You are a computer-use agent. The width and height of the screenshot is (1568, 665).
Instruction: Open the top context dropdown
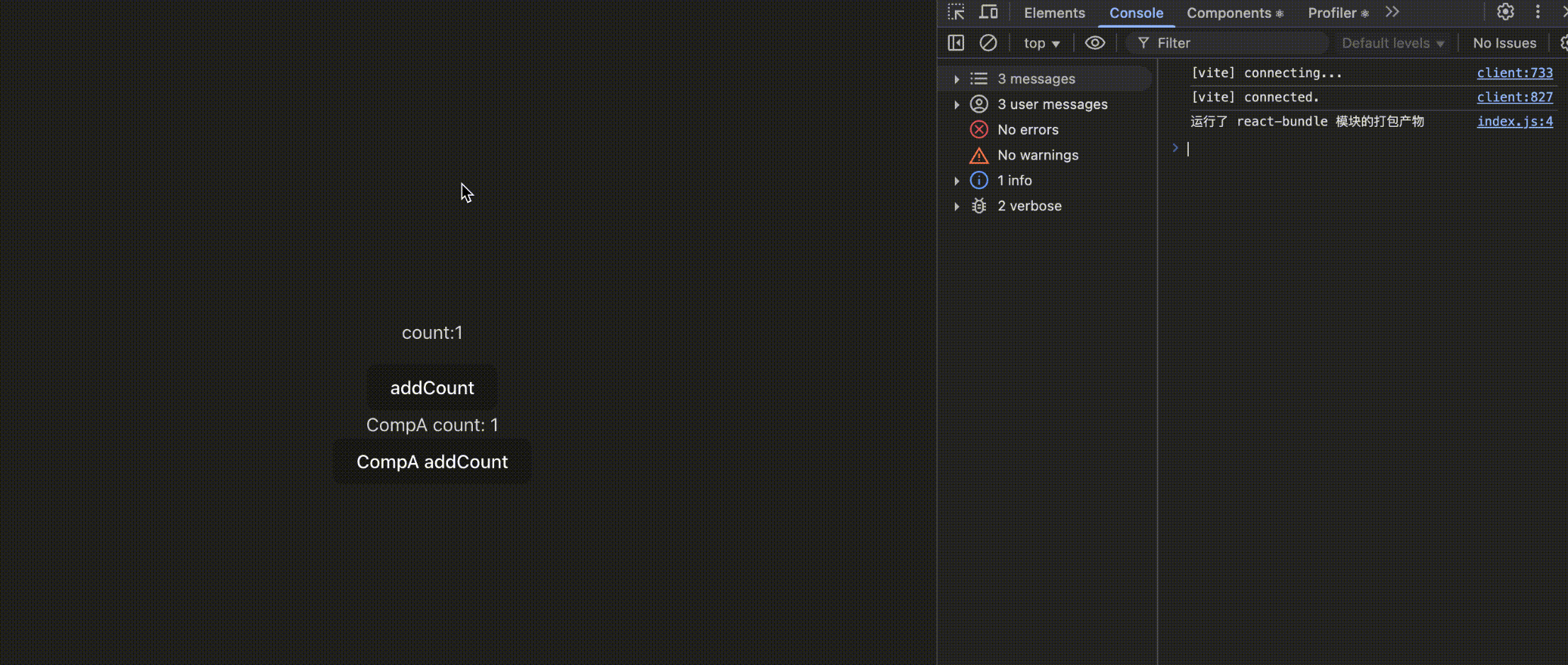click(x=1041, y=43)
